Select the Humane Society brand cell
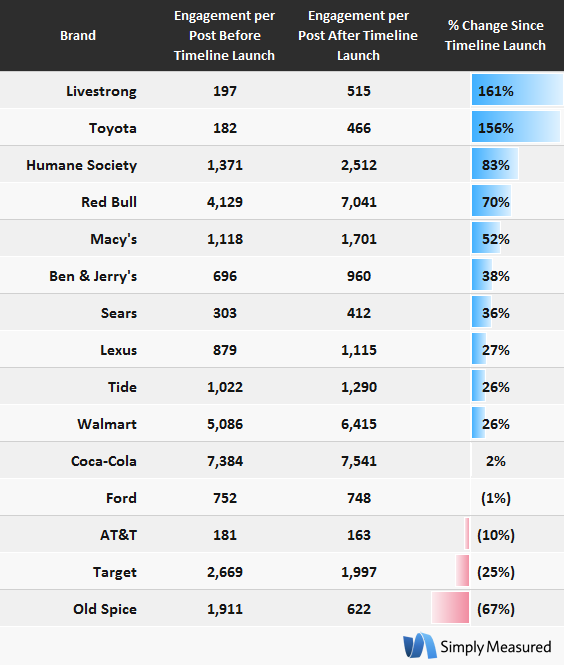Image resolution: width=564 pixels, height=665 pixels. point(81,165)
